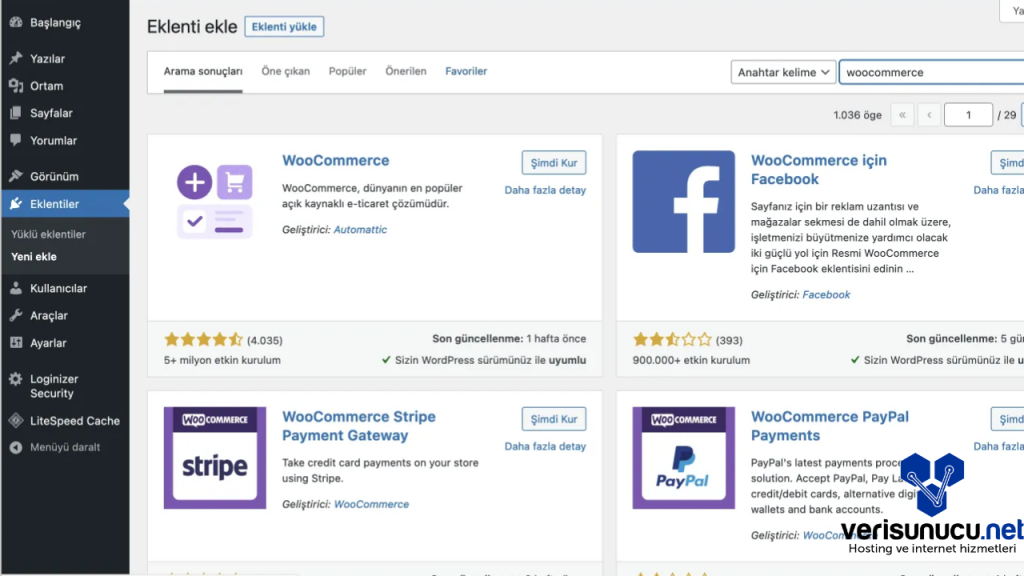Screen dimensions: 1024x576
Task: Click the Kullanıcılar user icon
Action: [16, 288]
